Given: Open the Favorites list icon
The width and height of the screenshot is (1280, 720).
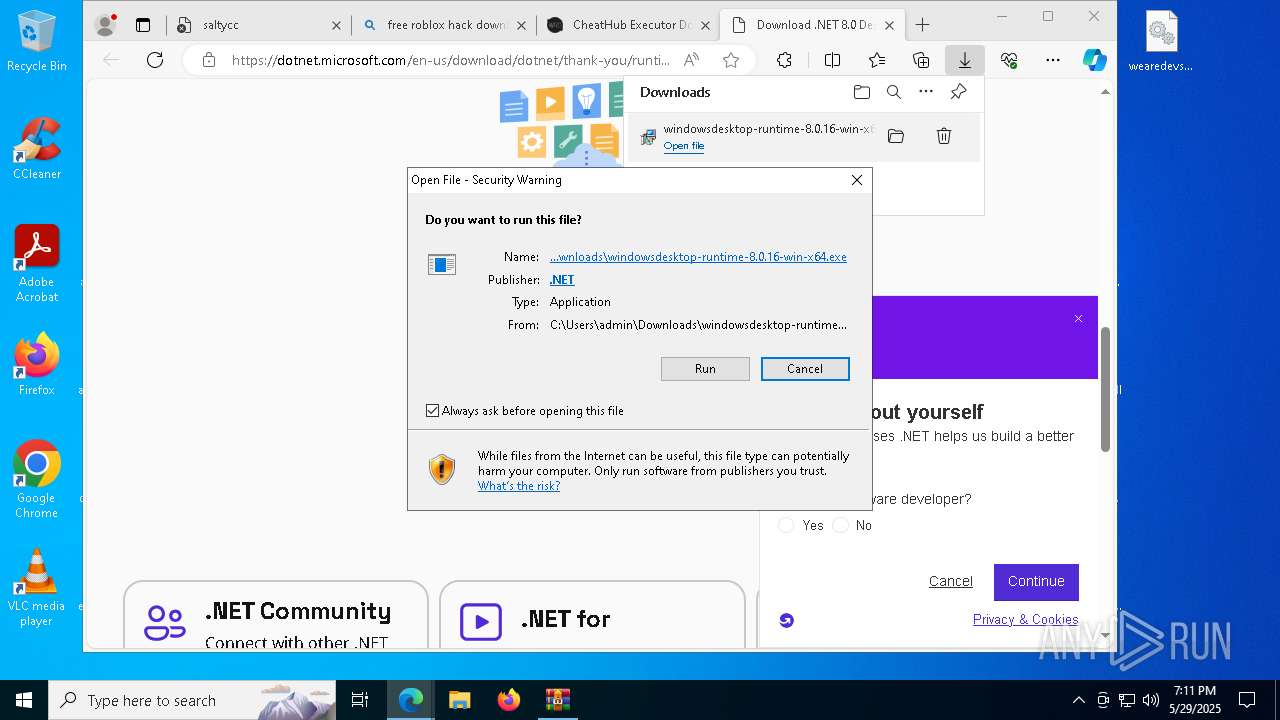Looking at the screenshot, I should click(877, 60).
